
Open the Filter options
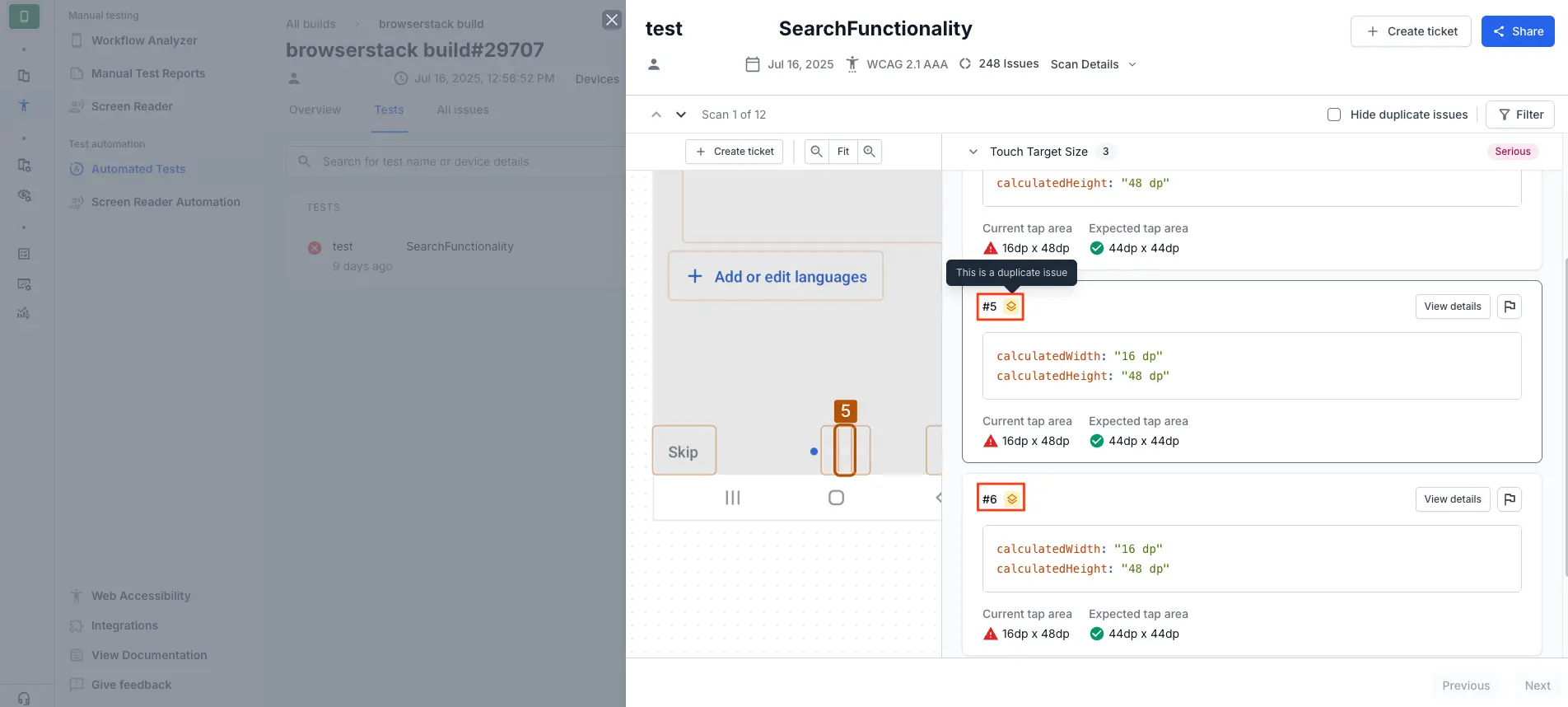1520,115
